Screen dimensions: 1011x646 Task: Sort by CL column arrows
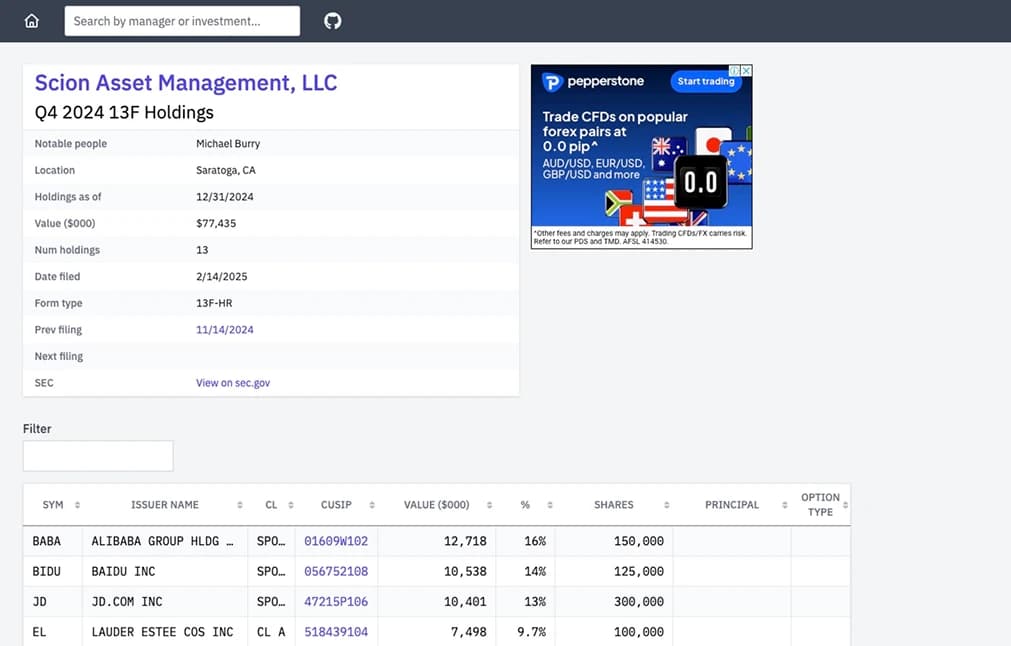pos(291,505)
